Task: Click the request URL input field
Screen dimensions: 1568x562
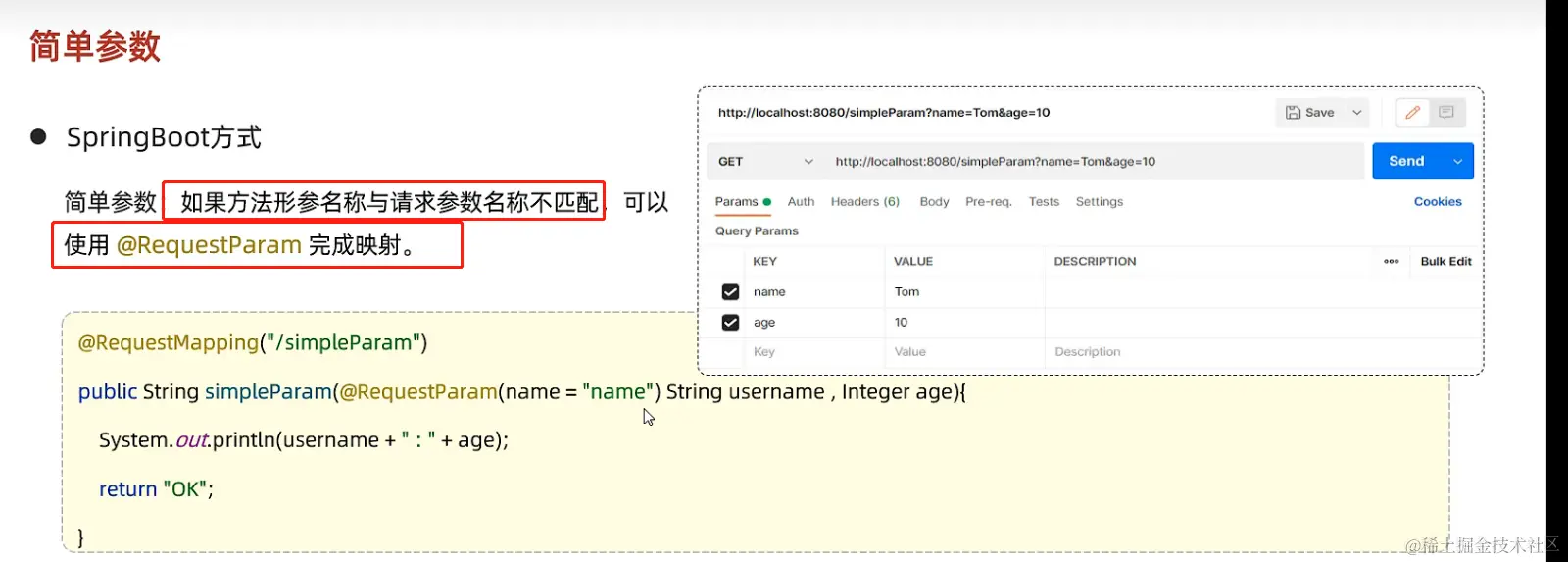Action: (x=1094, y=162)
